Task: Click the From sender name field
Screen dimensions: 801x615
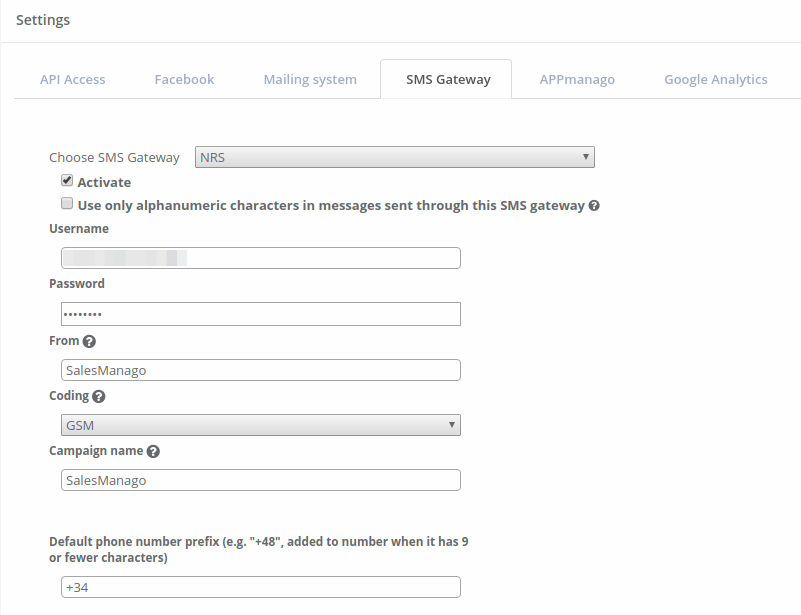Action: [x=260, y=370]
